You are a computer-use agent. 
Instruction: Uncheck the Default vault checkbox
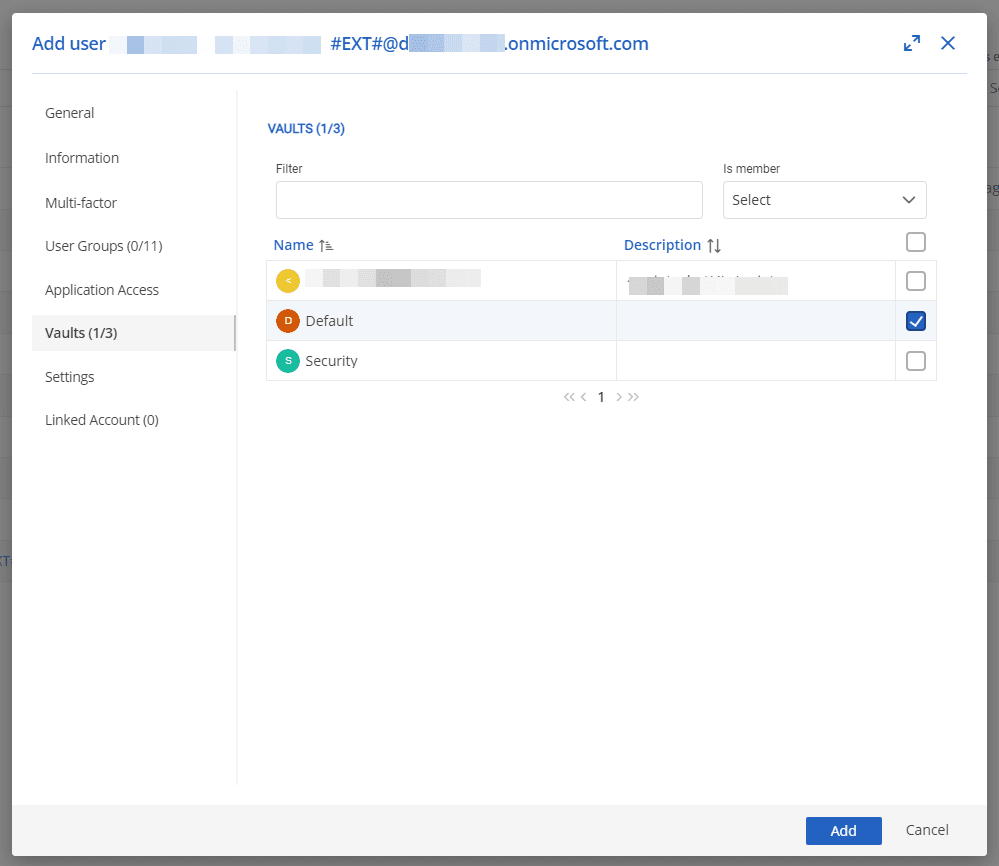click(915, 321)
